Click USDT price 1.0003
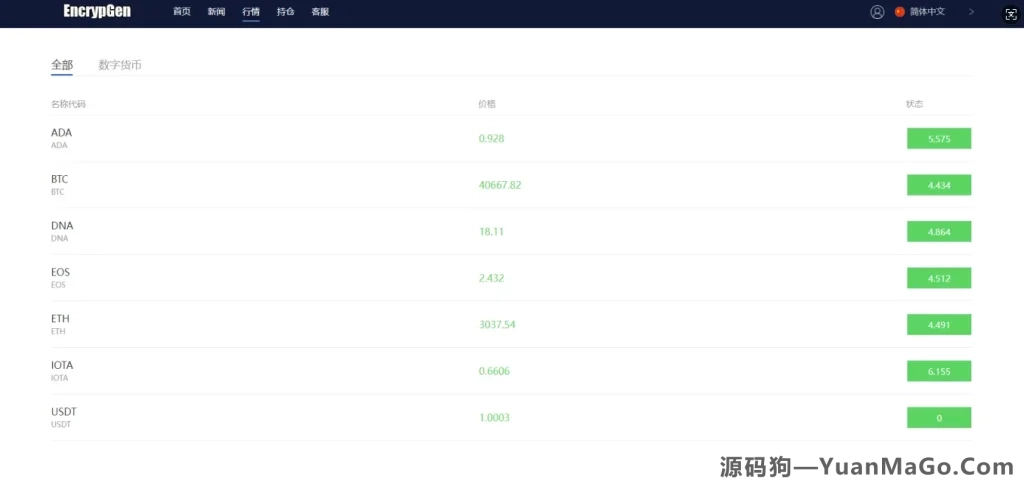This screenshot has width=1024, height=492. 494,418
